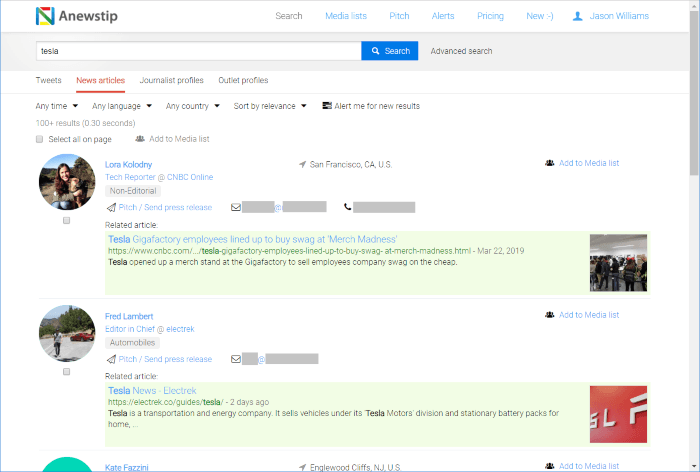This screenshot has width=700, height=472.
Task: Open Tesla Gigafactory employees article link
Action: pyautogui.click(x=253, y=239)
